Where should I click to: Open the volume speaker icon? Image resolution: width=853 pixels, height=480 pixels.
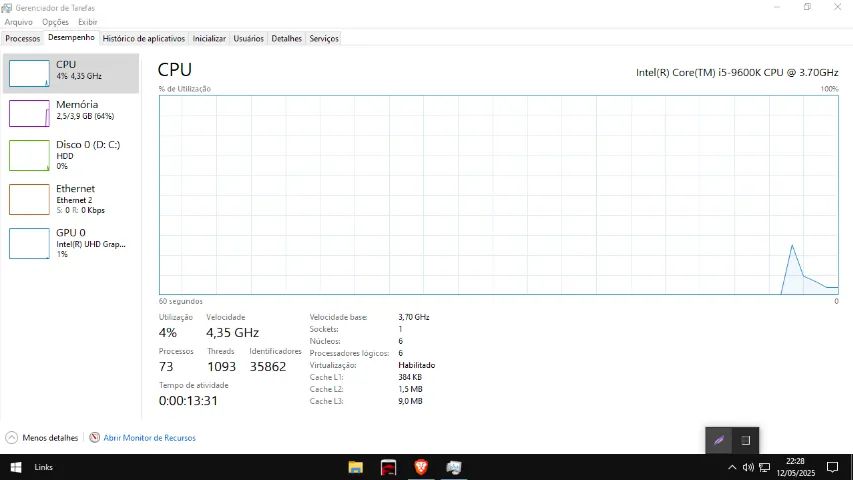point(748,467)
